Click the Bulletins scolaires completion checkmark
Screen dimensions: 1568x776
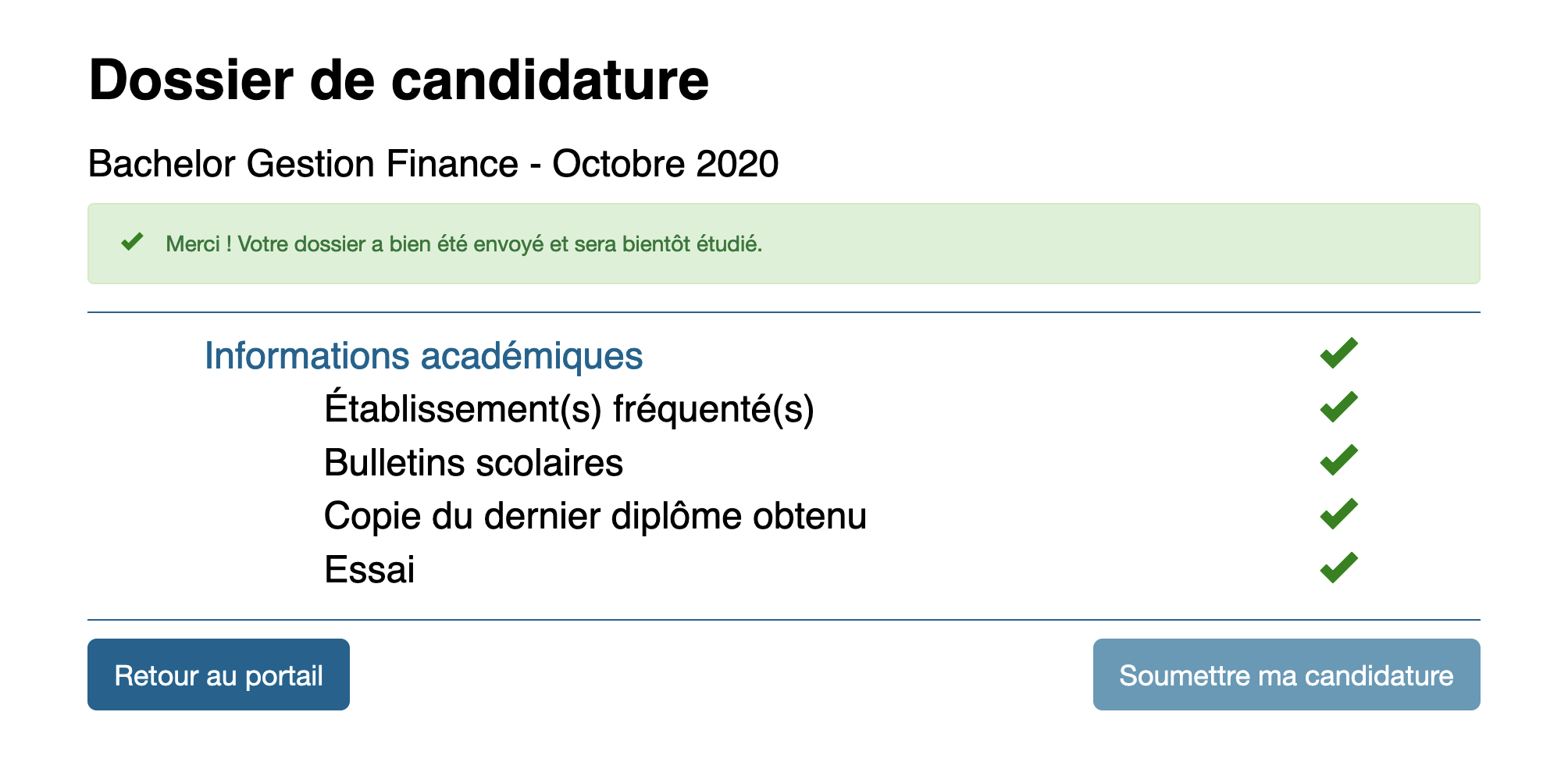click(1338, 461)
